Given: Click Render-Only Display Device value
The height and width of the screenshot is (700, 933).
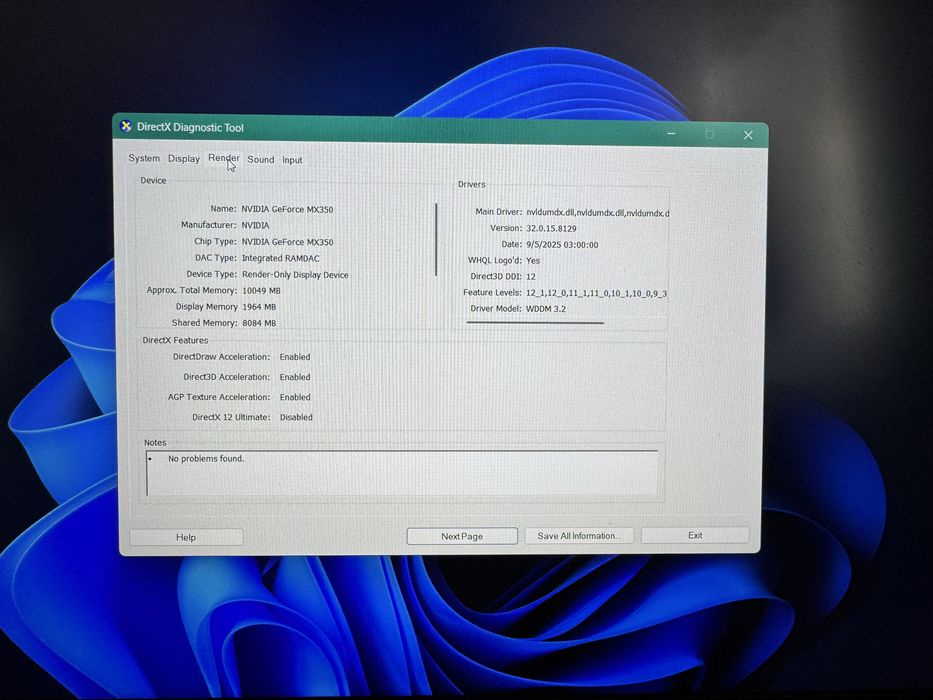Looking at the screenshot, I should (x=295, y=275).
